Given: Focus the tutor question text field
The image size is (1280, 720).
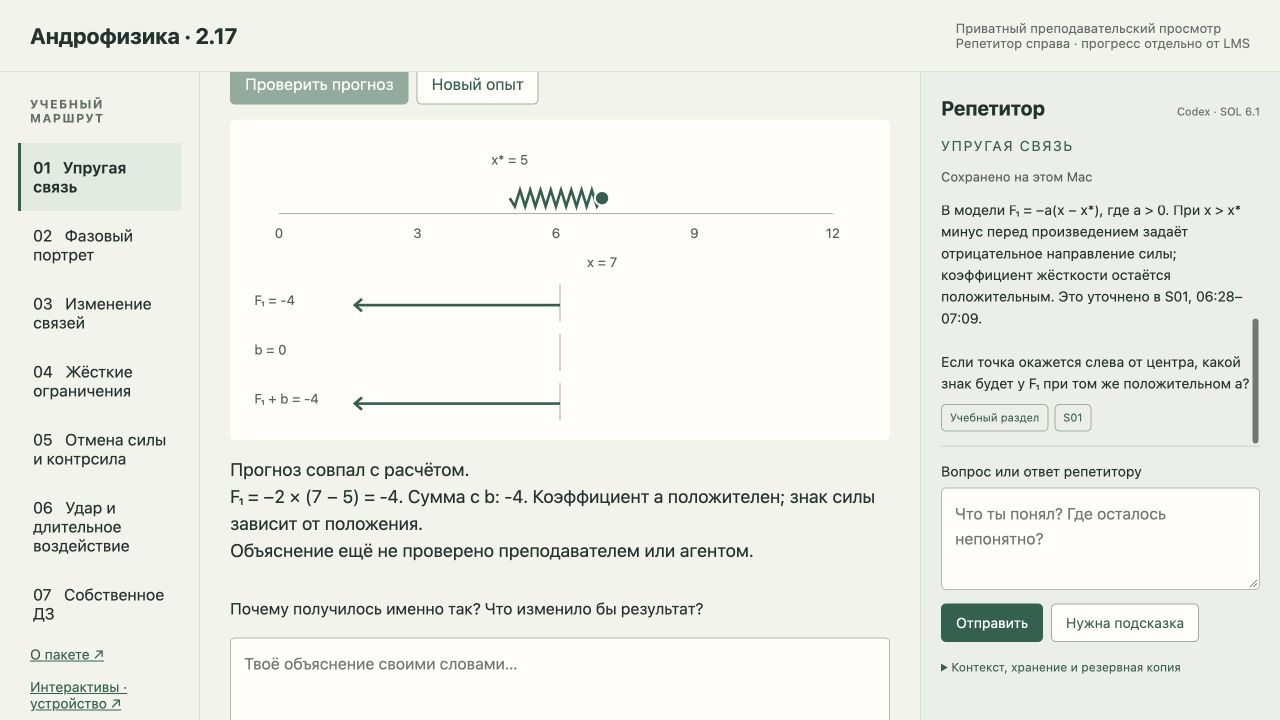Looking at the screenshot, I should [1100, 539].
